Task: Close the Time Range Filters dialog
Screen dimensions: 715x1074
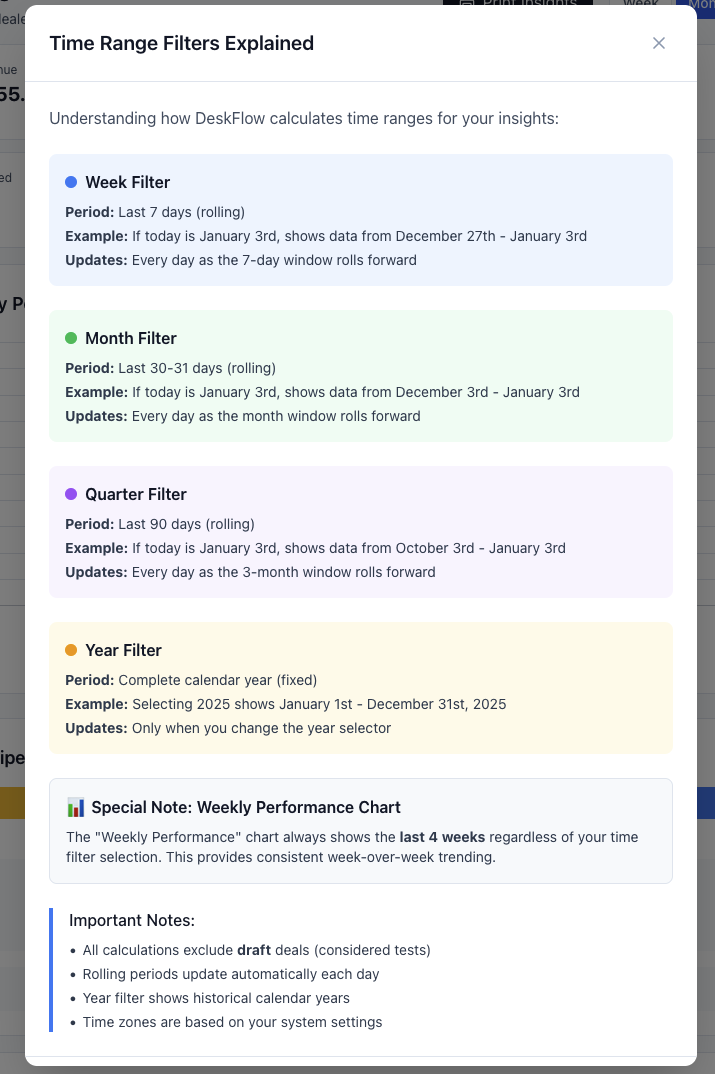Action: tap(658, 43)
